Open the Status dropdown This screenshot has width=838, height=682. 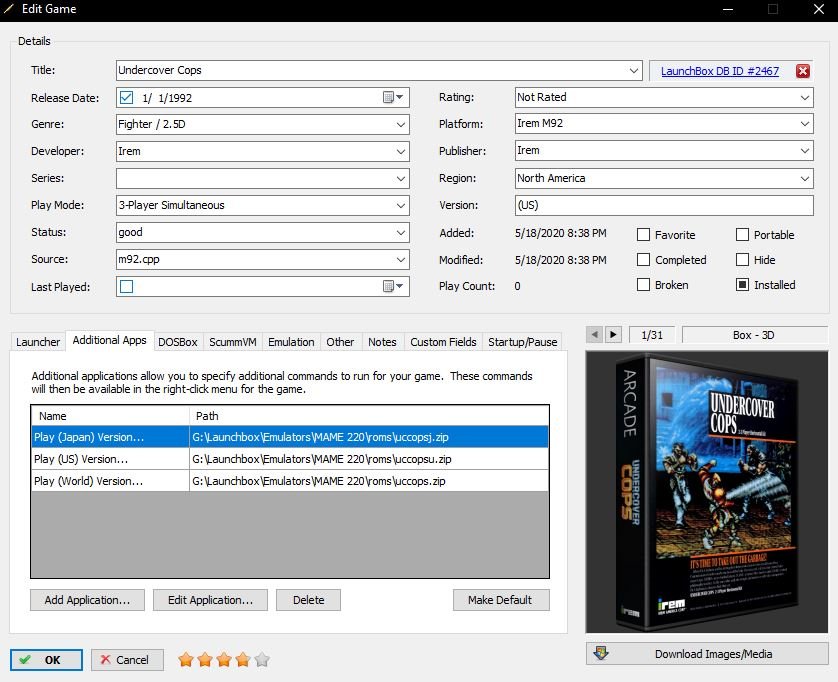[x=401, y=232]
